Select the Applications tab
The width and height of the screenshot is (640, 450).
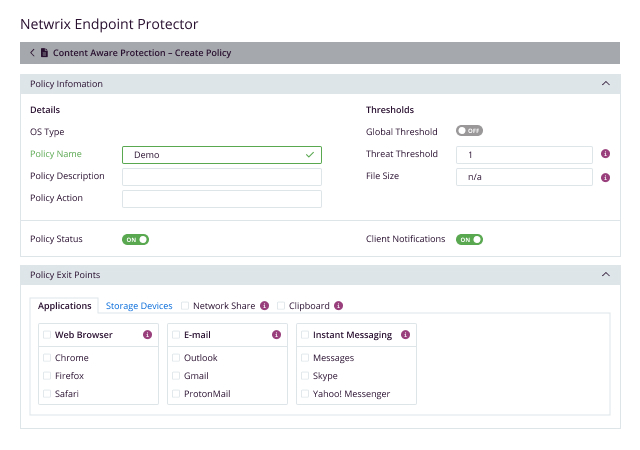click(65, 306)
